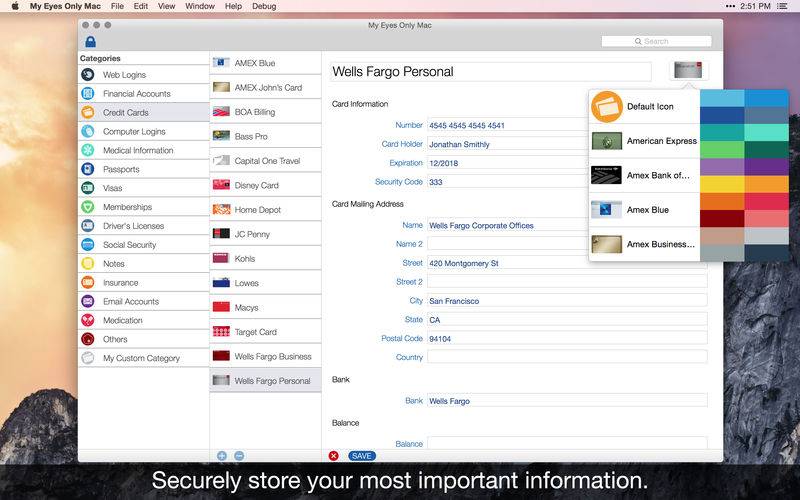Click the SAVE button
This screenshot has height=500, width=800.
click(362, 456)
